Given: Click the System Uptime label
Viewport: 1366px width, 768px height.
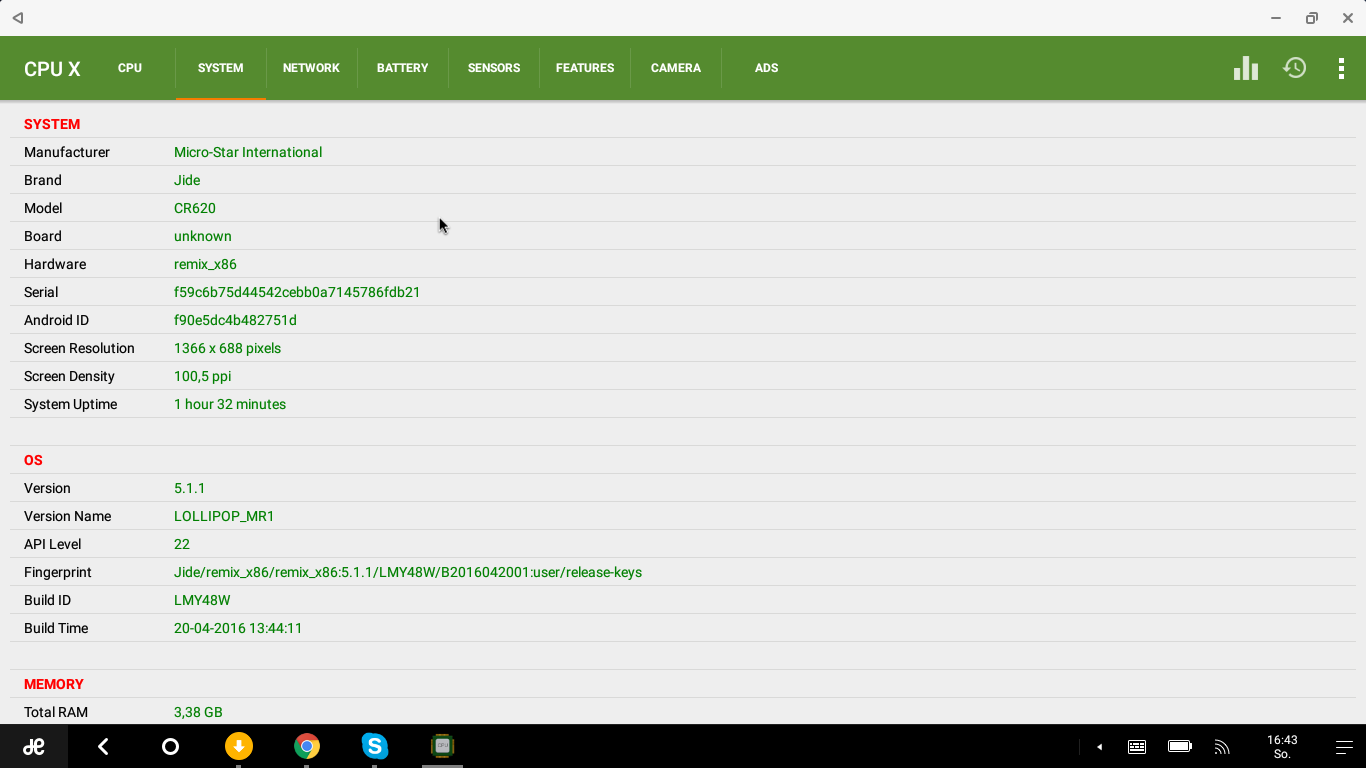Looking at the screenshot, I should point(70,404).
